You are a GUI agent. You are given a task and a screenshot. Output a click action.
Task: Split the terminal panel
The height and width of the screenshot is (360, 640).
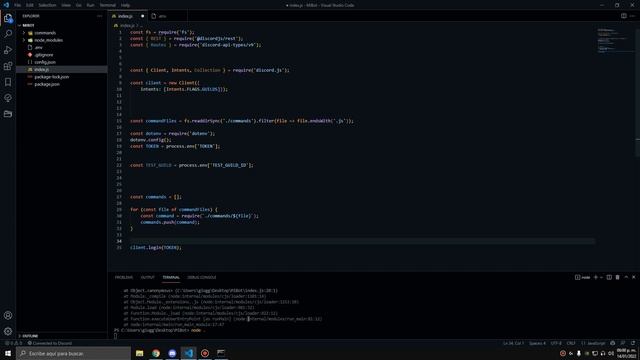pos(609,277)
